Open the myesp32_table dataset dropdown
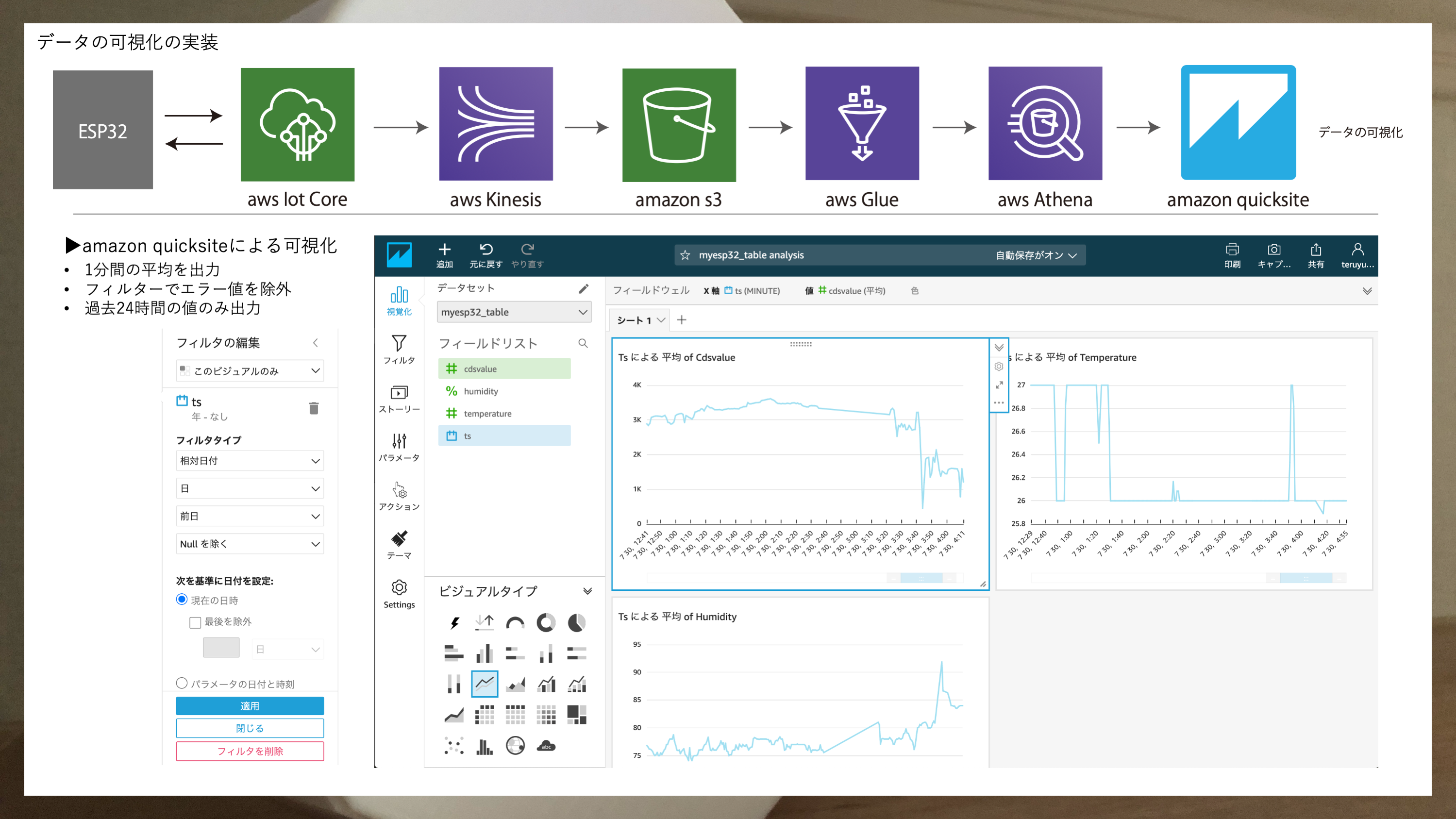This screenshot has width=1456, height=819. pos(514,312)
